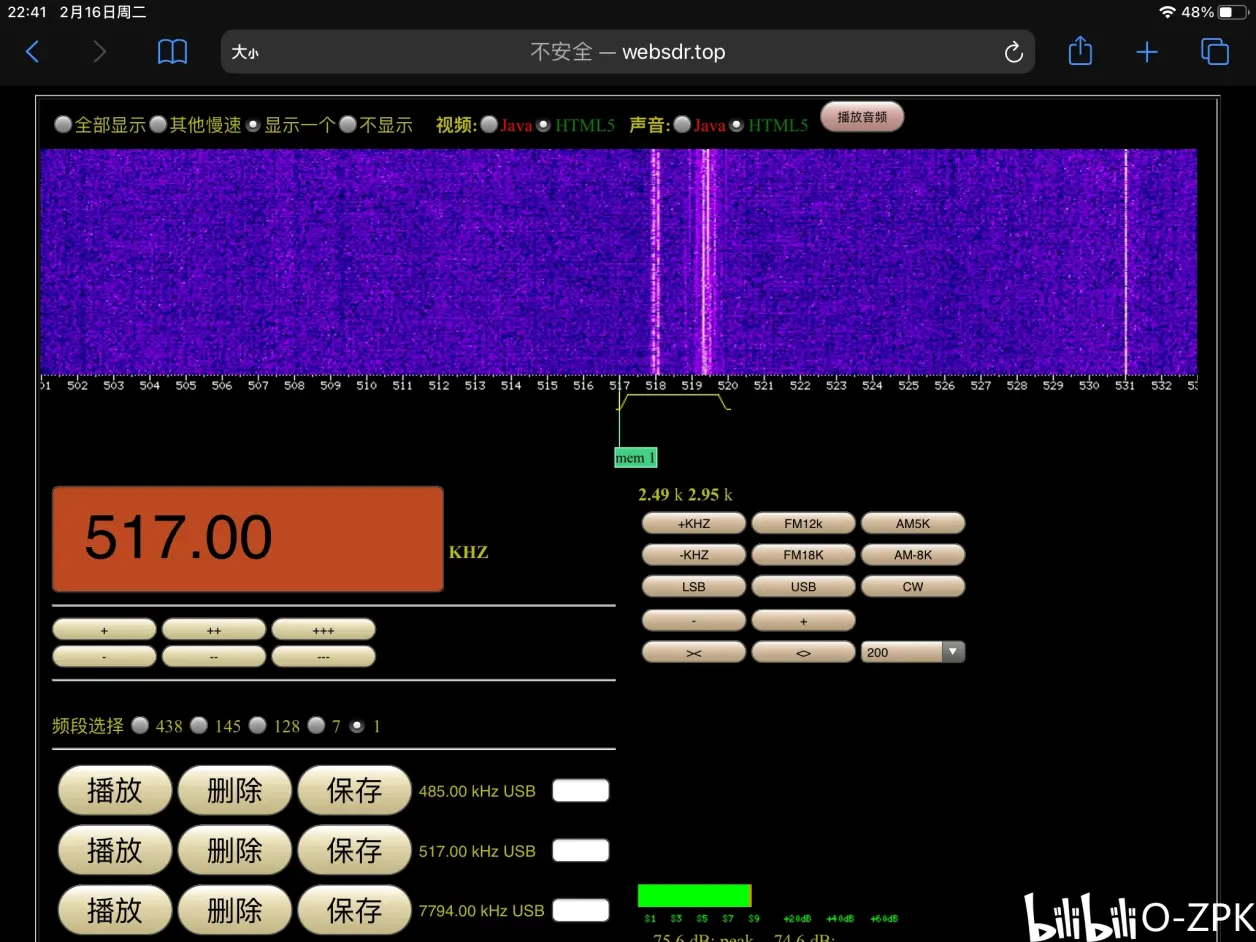Image resolution: width=1256 pixels, height=942 pixels.
Task: Click the ++ tuning step button
Action: (214, 630)
